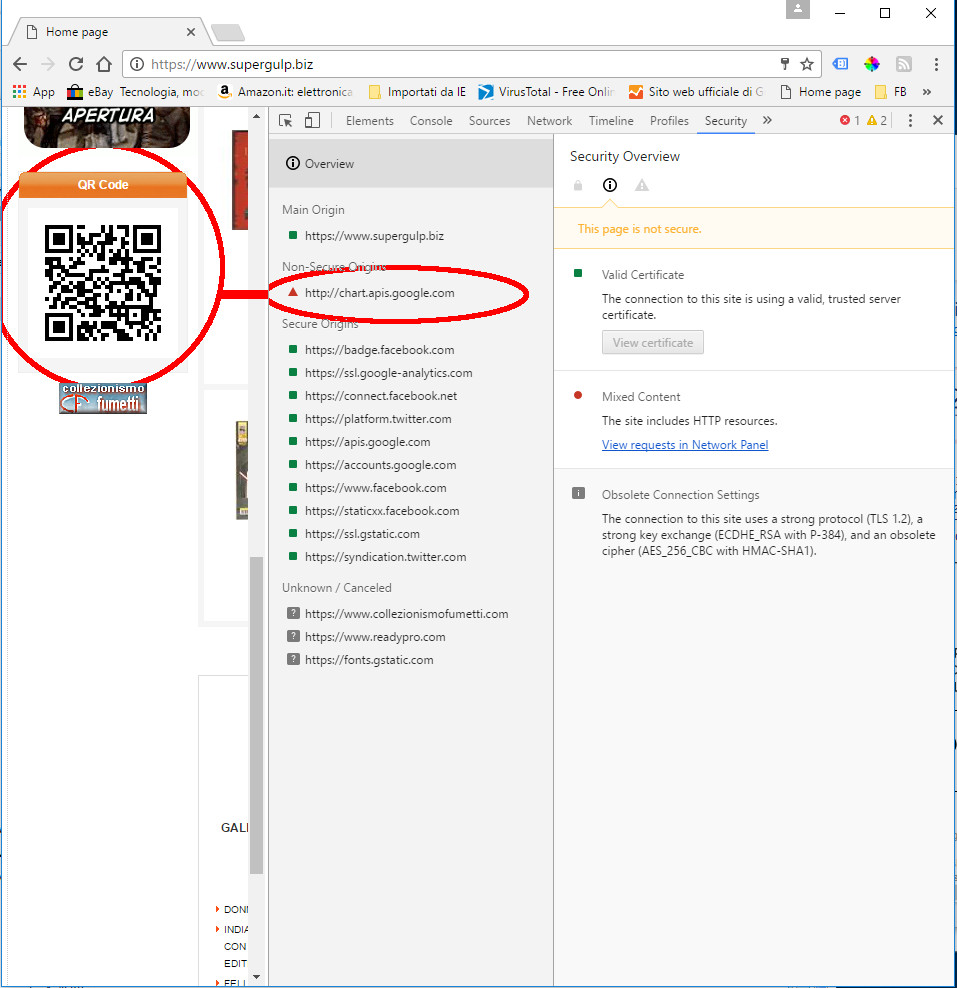The image size is (957, 988).
Task: Go forward with the forward arrow
Action: tap(48, 64)
